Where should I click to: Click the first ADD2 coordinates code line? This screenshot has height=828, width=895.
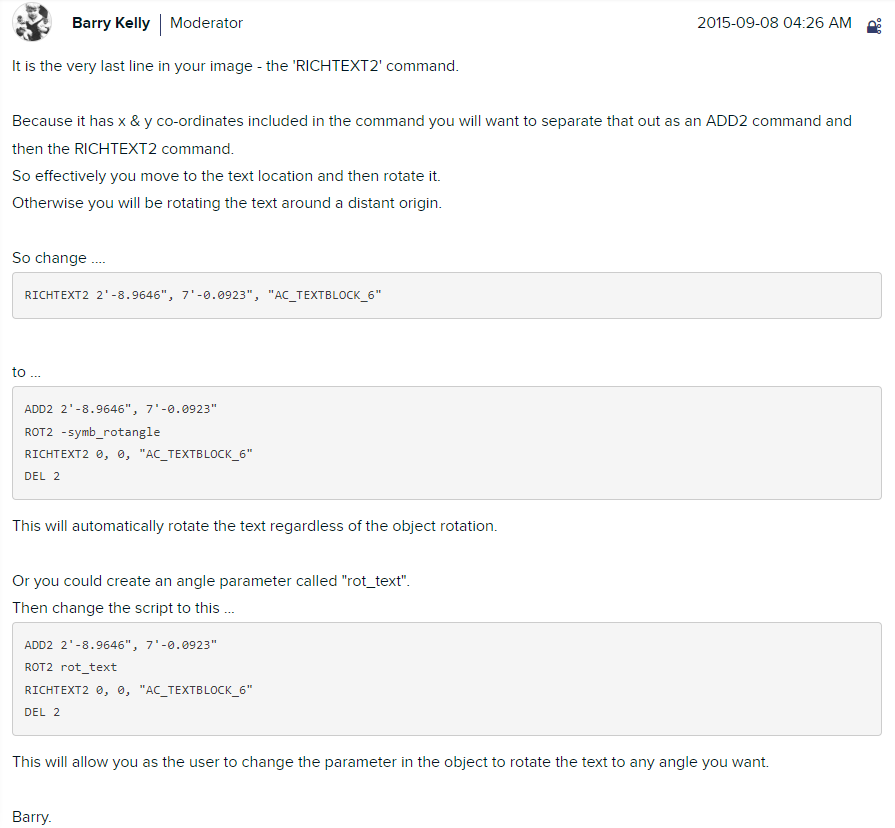point(120,409)
